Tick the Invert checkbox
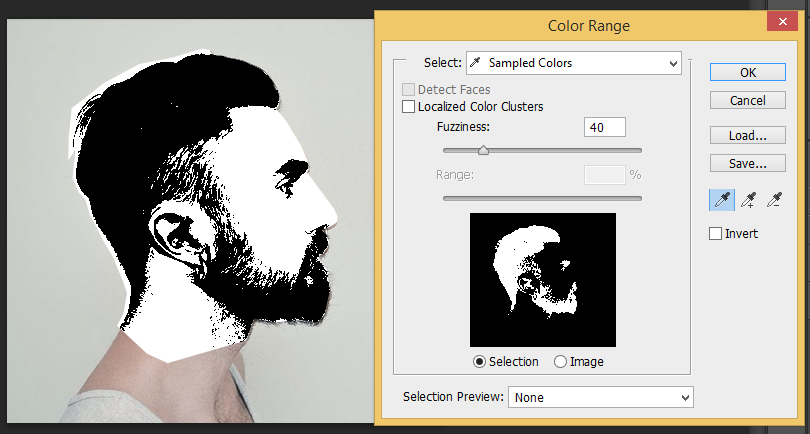This screenshot has height=434, width=810. [x=715, y=234]
